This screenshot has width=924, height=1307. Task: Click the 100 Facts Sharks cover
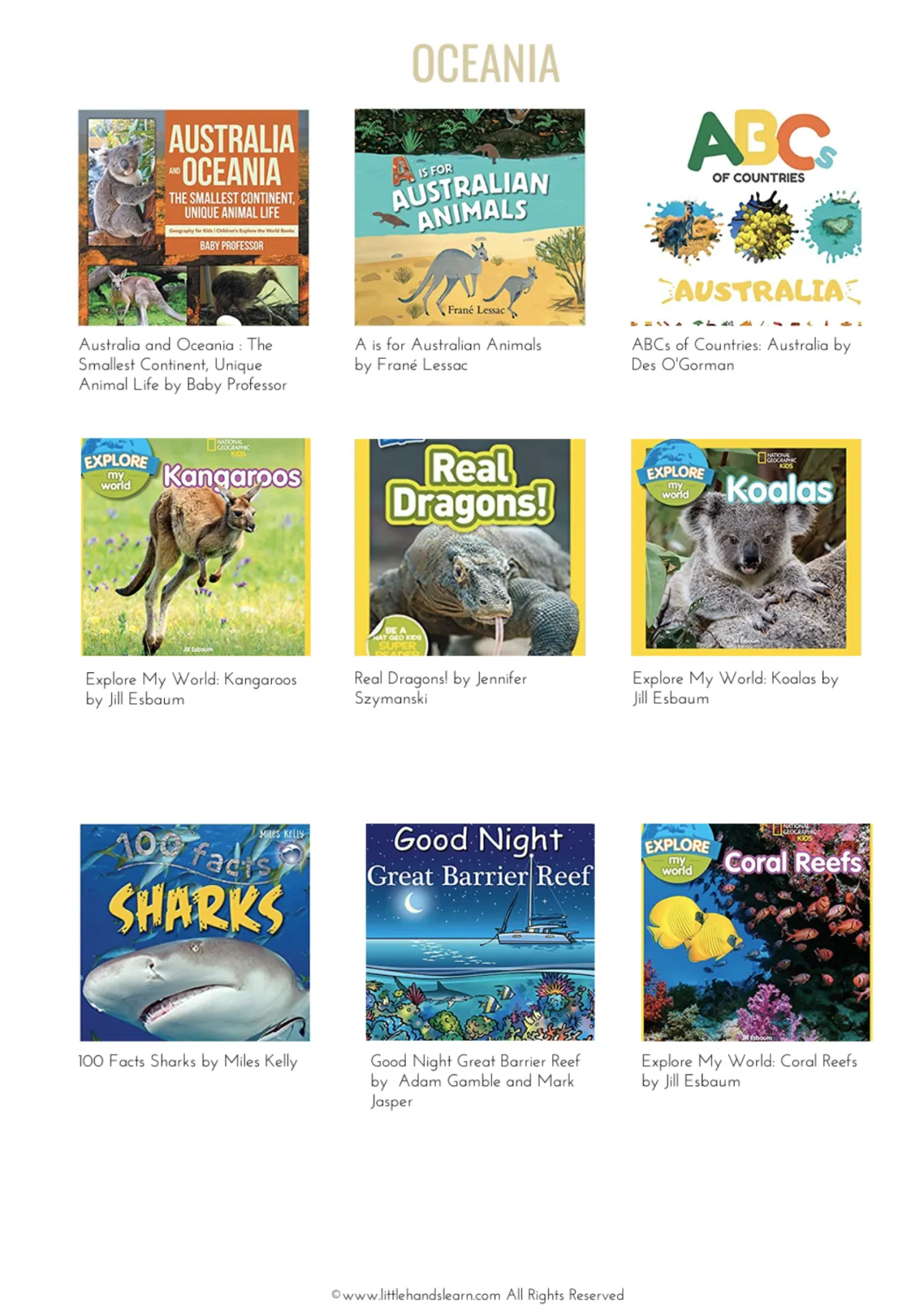click(195, 932)
